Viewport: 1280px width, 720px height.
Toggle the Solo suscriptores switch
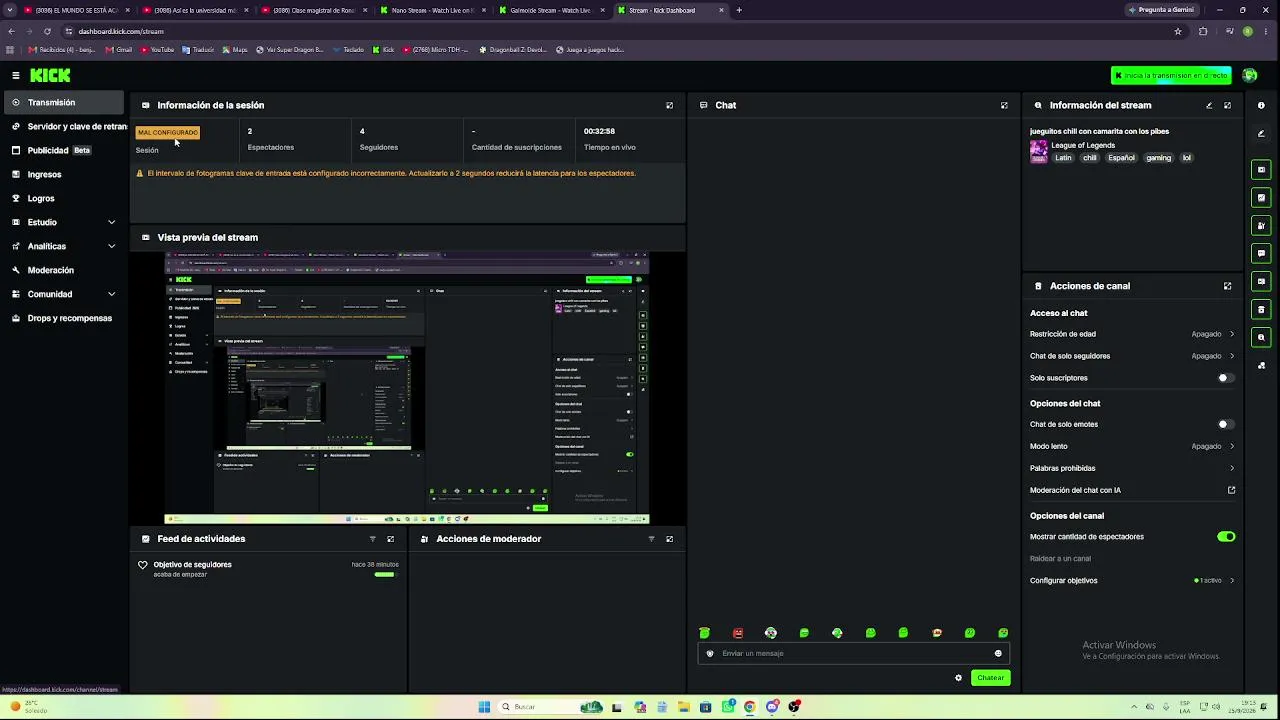pos(1226,378)
